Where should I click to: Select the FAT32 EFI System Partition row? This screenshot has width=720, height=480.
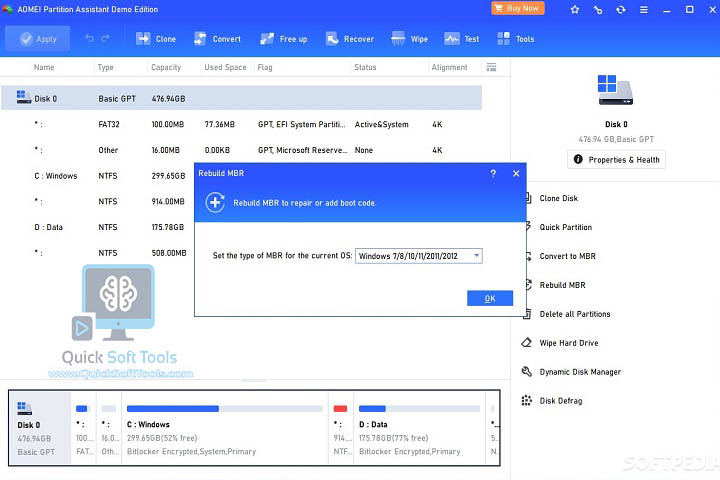coord(242,124)
